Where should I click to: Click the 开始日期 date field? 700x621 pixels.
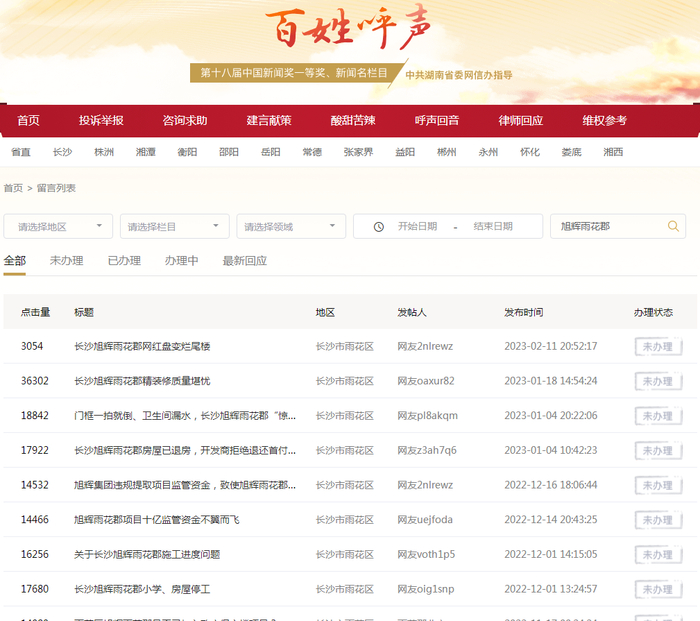[417, 226]
